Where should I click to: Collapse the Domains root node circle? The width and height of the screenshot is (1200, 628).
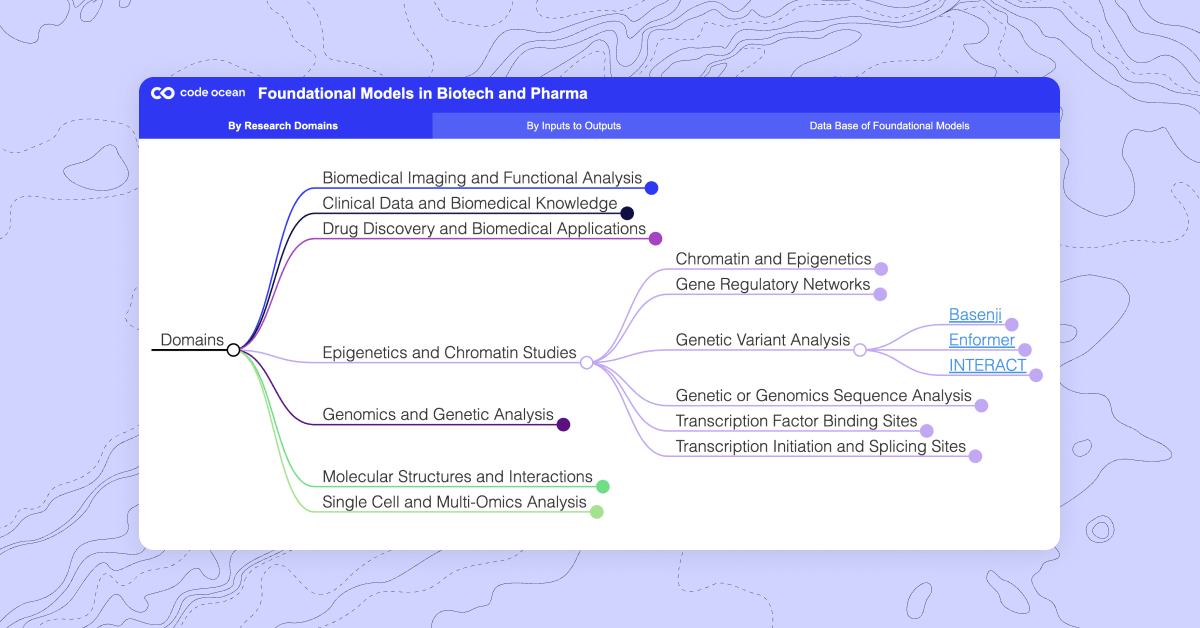(233, 349)
